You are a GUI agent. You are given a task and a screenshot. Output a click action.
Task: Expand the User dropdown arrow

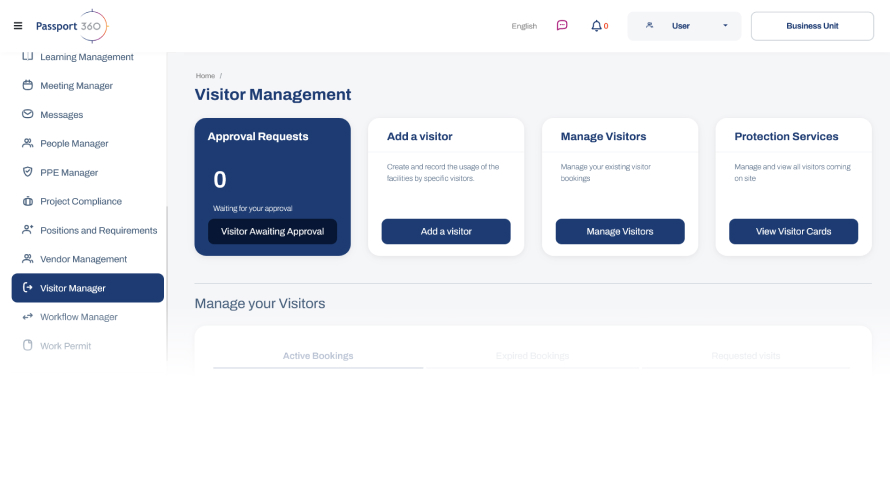(x=725, y=26)
